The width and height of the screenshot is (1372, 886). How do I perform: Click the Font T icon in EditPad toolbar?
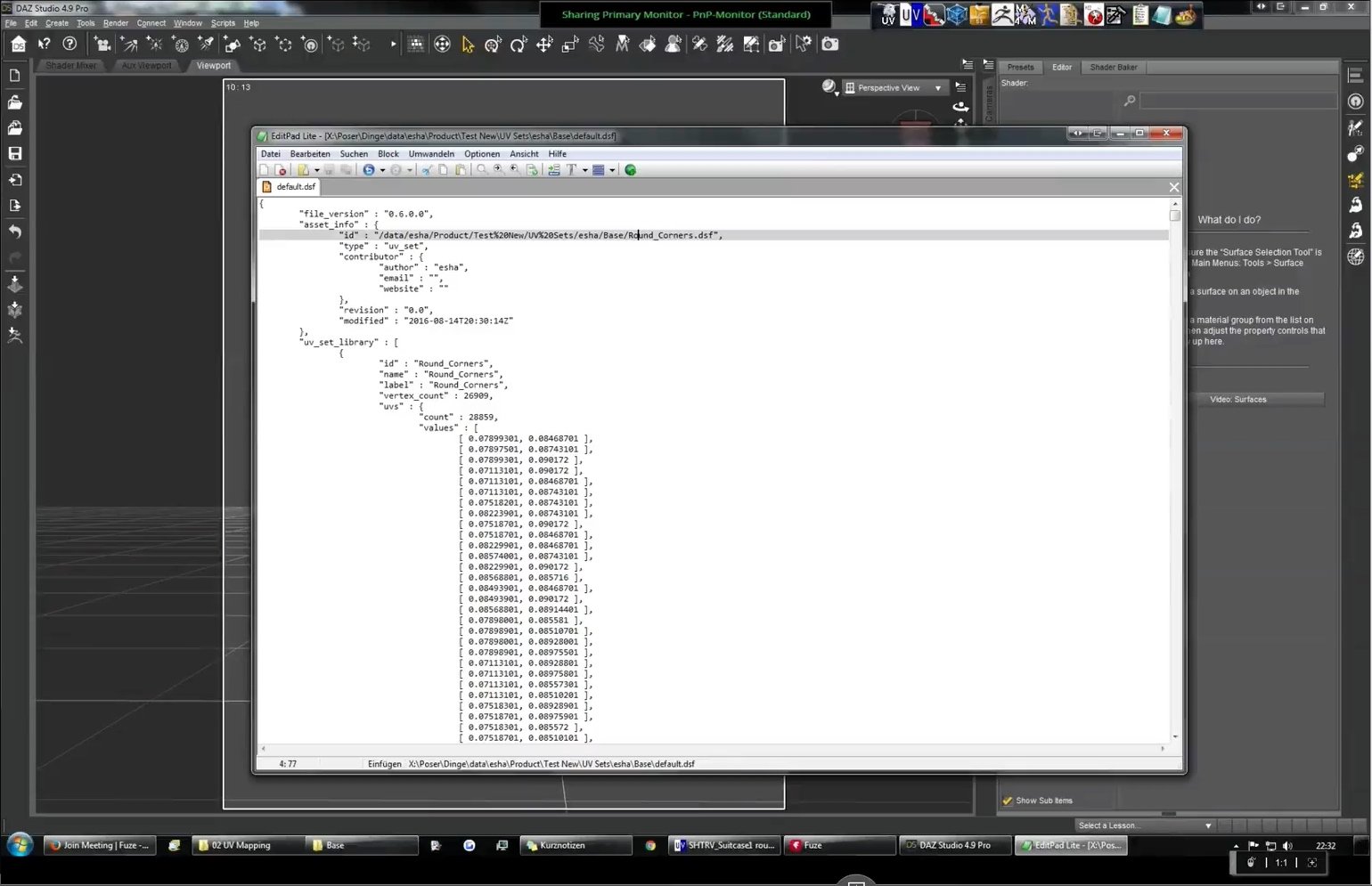pos(572,170)
